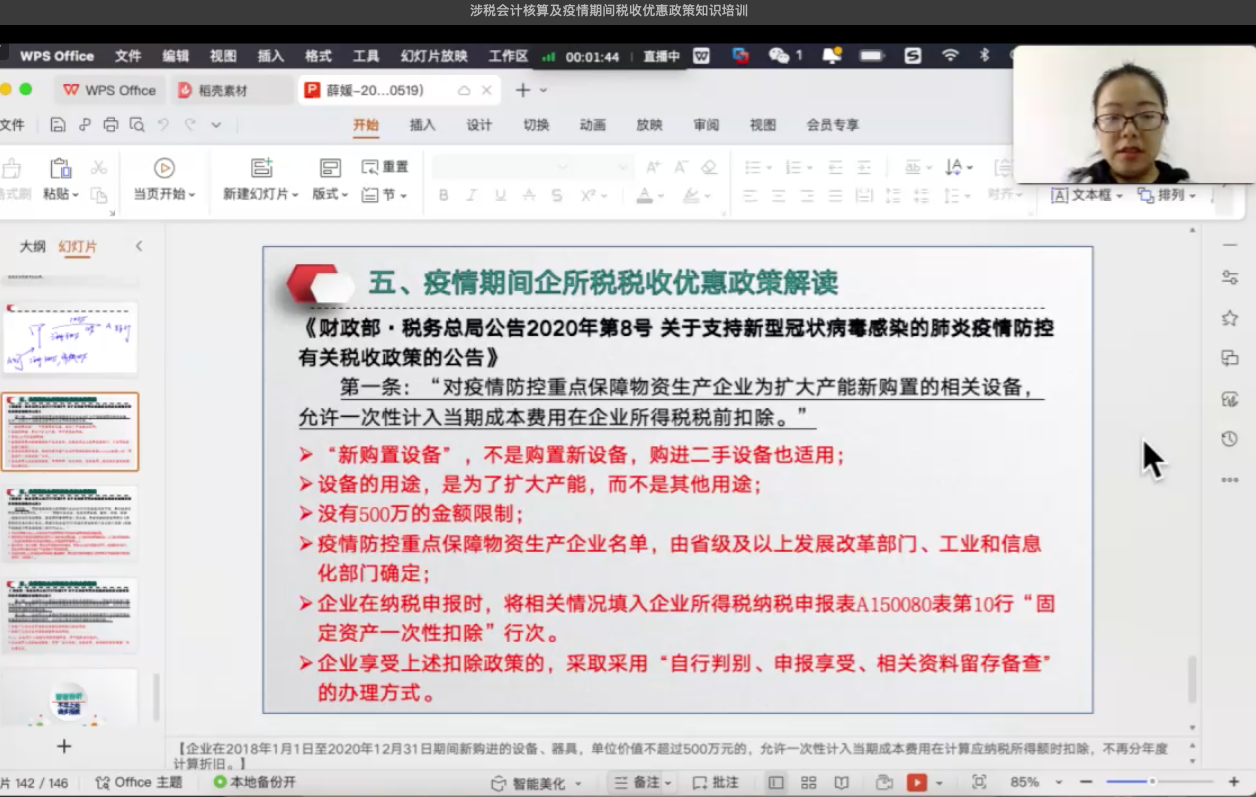The width and height of the screenshot is (1256, 797).
Task: Open the 幻灯片放映 menu in menu bar
Action: (x=434, y=56)
